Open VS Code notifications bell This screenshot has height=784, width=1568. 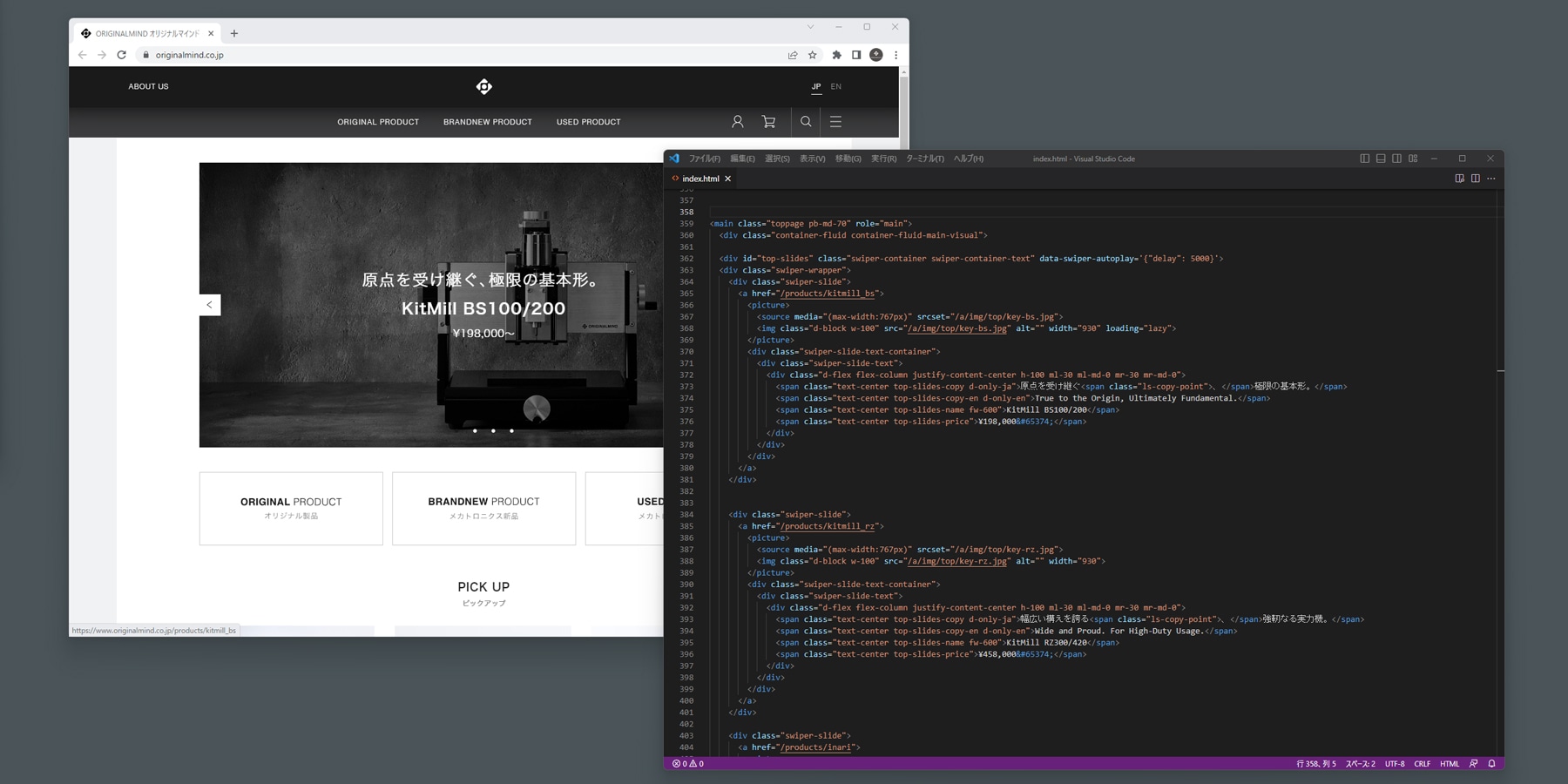(1491, 764)
